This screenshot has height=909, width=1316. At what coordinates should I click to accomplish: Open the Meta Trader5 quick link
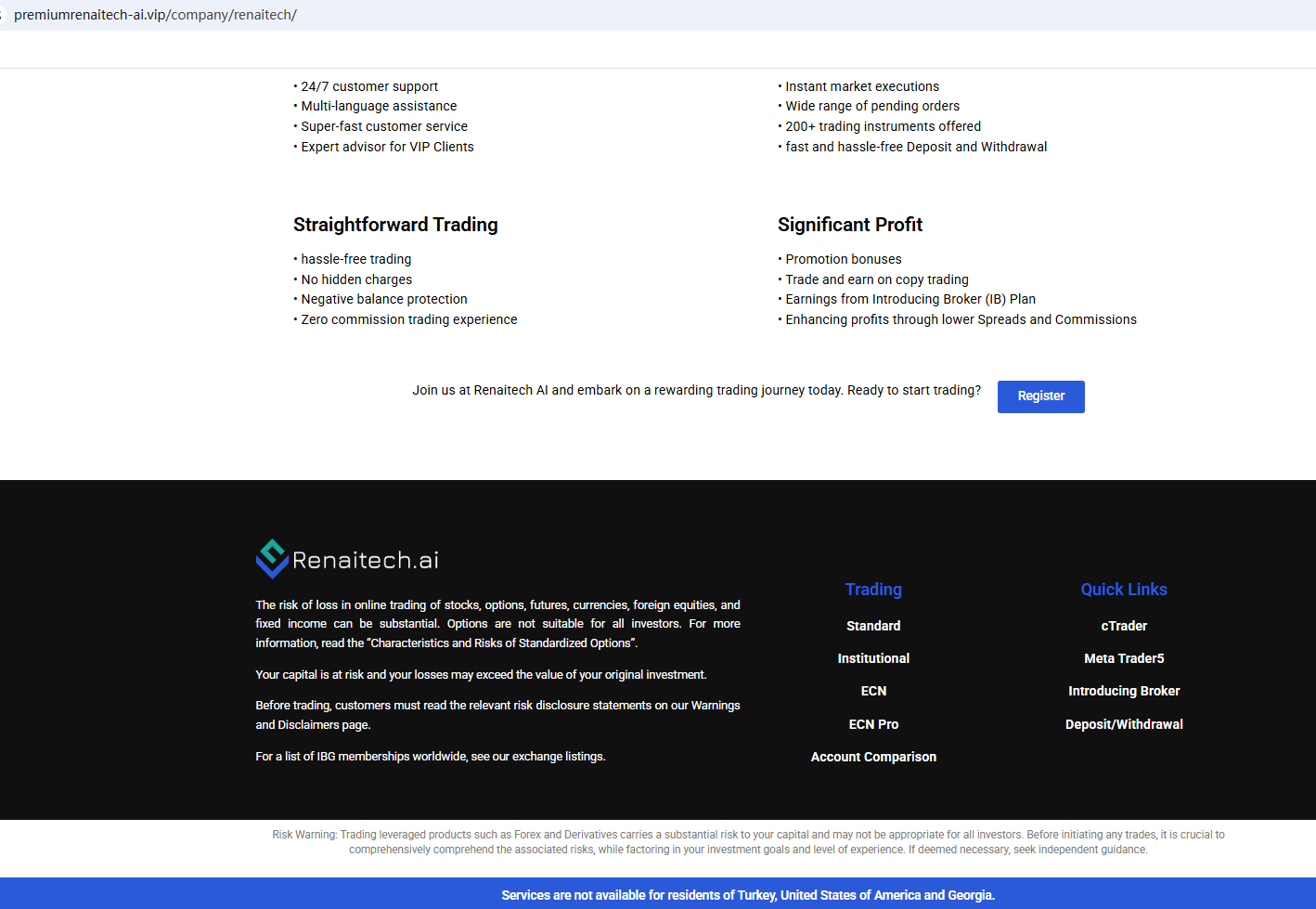pyautogui.click(x=1124, y=658)
